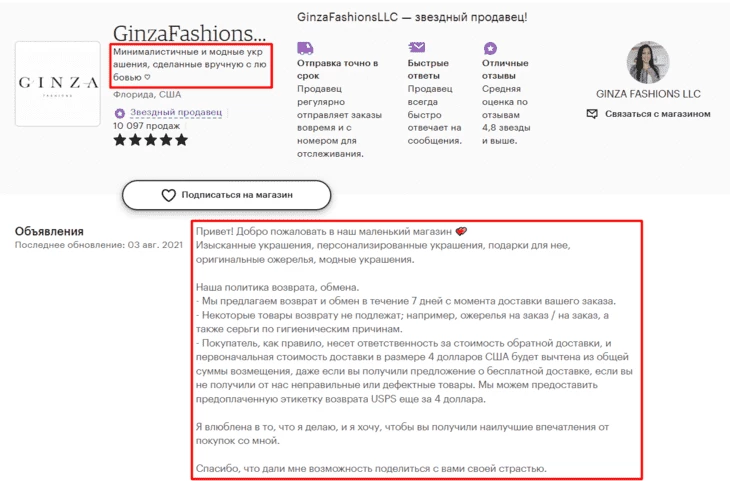Click the Звездный продавец badge link
The width and height of the screenshot is (730, 481).
tap(176, 112)
